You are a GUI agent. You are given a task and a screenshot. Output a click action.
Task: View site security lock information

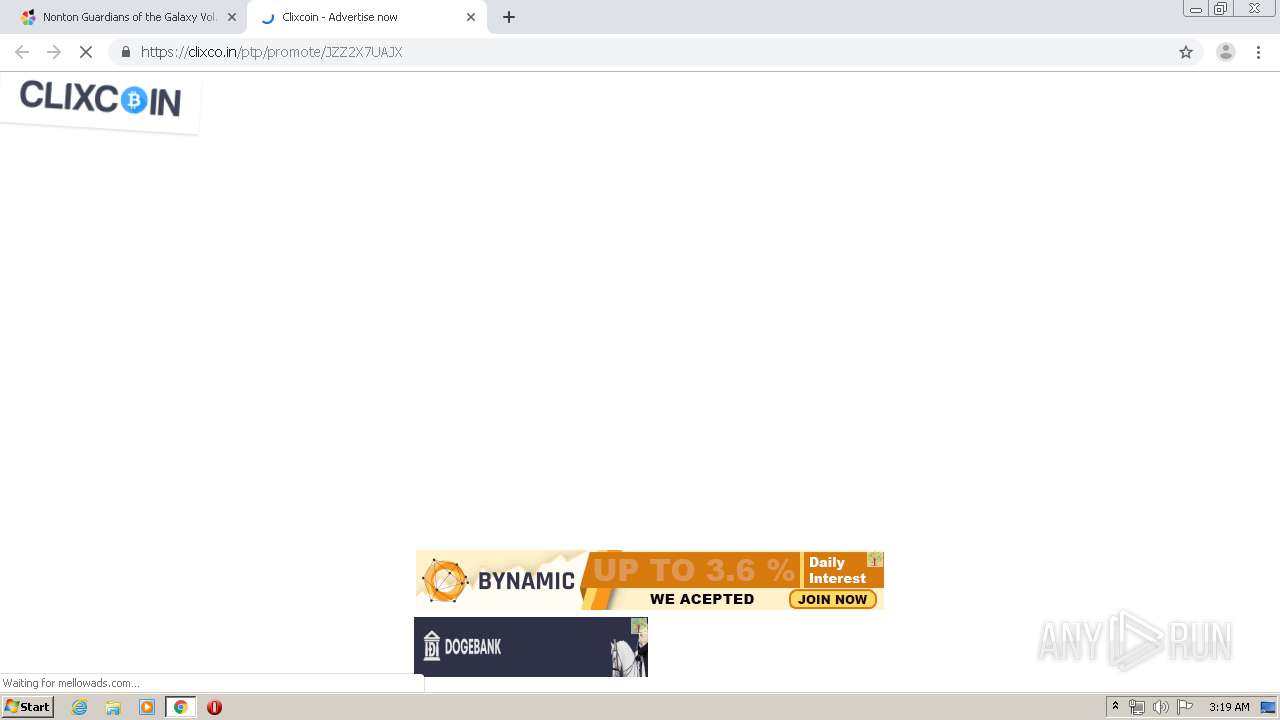[126, 52]
